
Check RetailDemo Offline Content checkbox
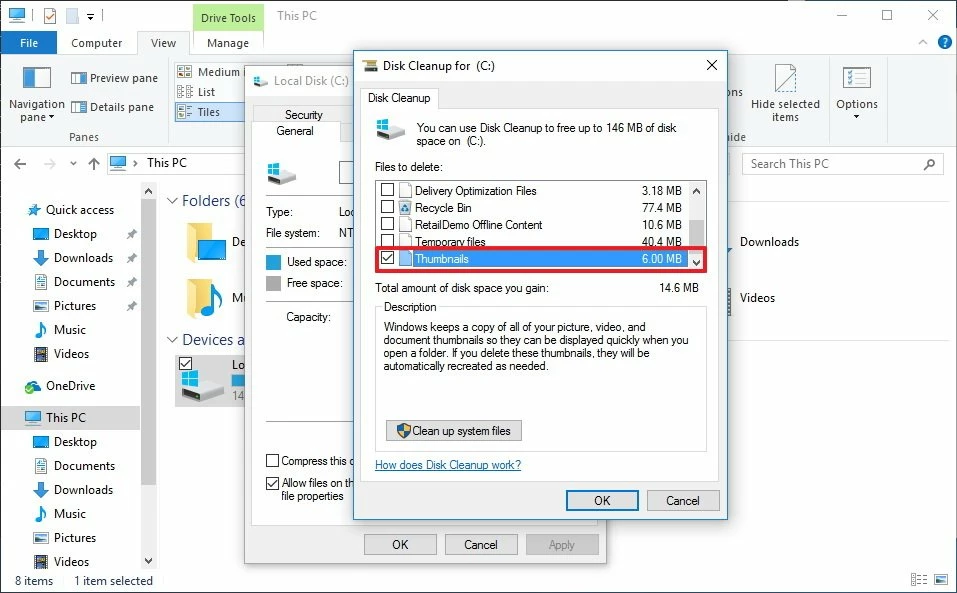click(388, 224)
